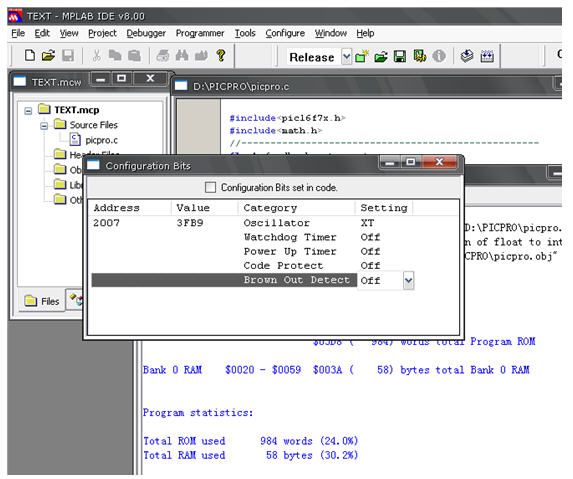Open the Brown Out Detect setting dropdown
Screen dimensions: 573x479
tap(408, 281)
